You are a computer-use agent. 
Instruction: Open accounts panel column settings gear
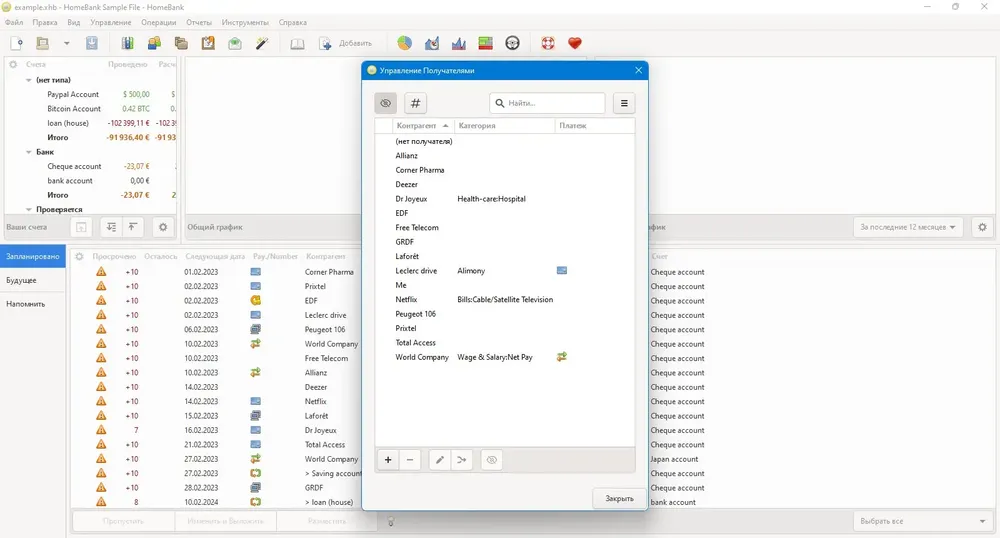point(13,64)
